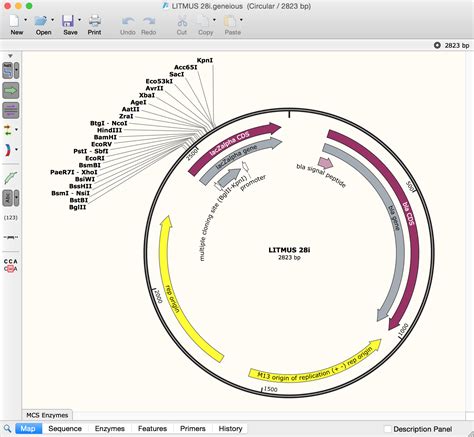
Task: Switch to the Map tab
Action: [28, 429]
